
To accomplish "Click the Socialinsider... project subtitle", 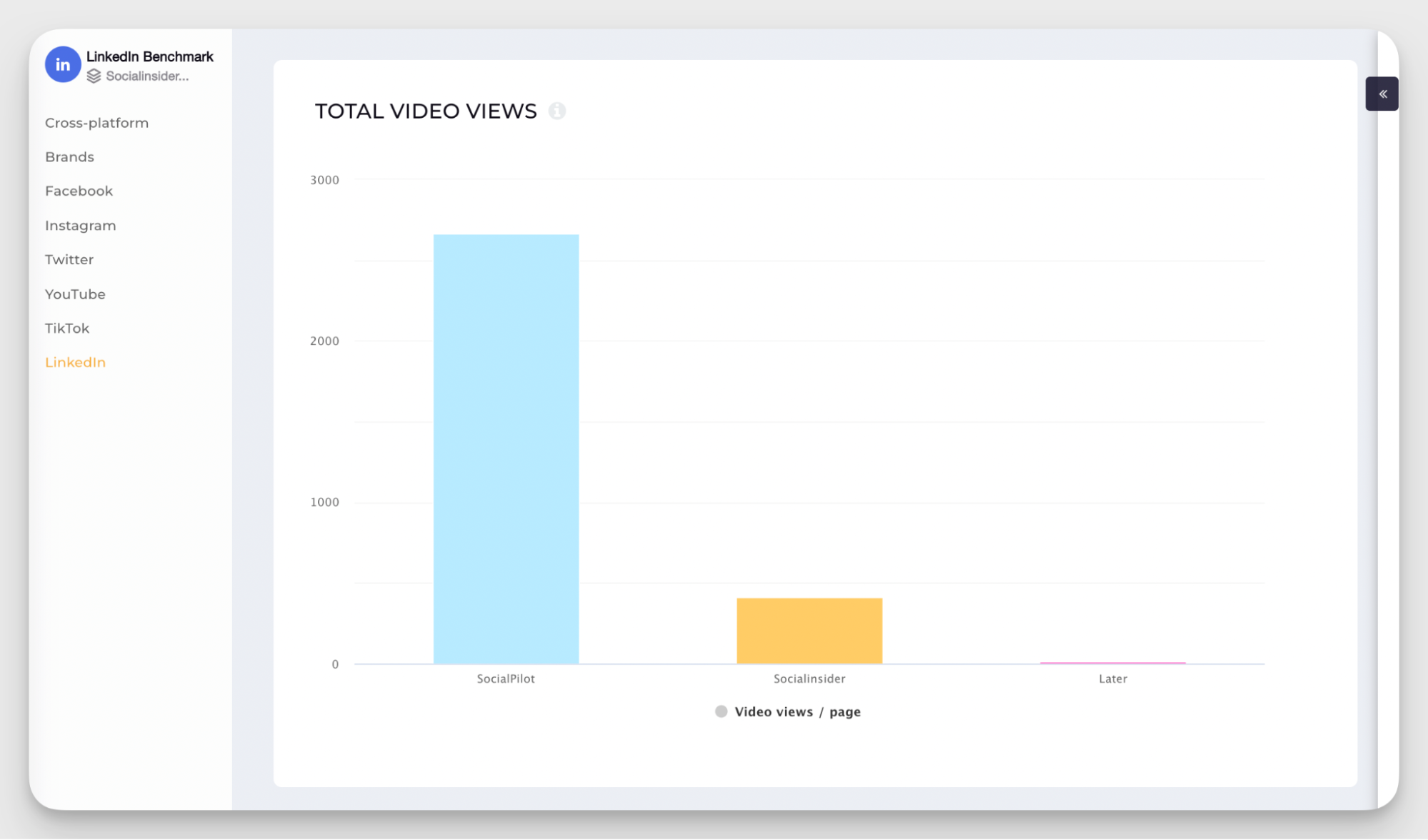I will (x=147, y=76).
